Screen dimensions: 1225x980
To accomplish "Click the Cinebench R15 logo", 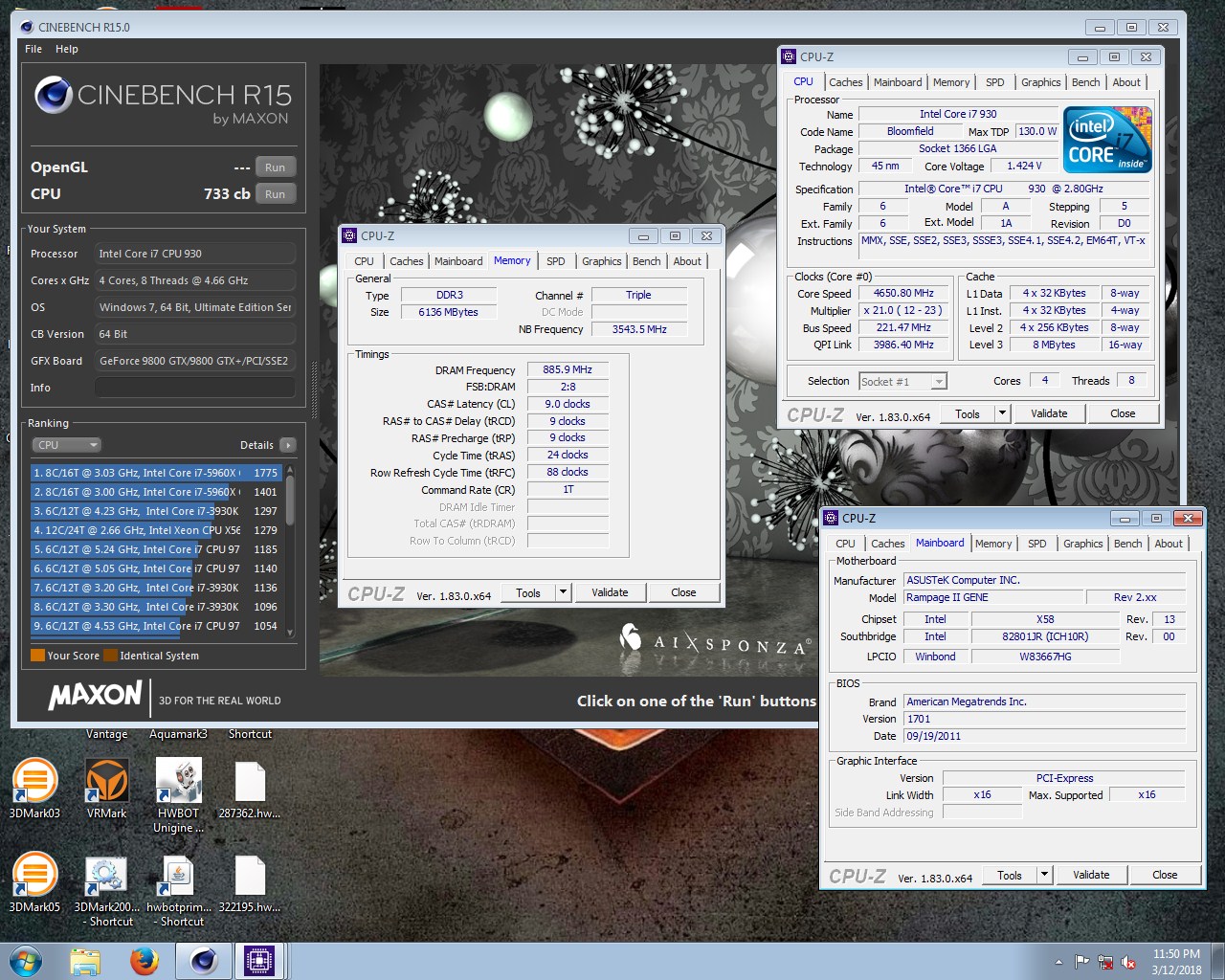I will (x=164, y=101).
